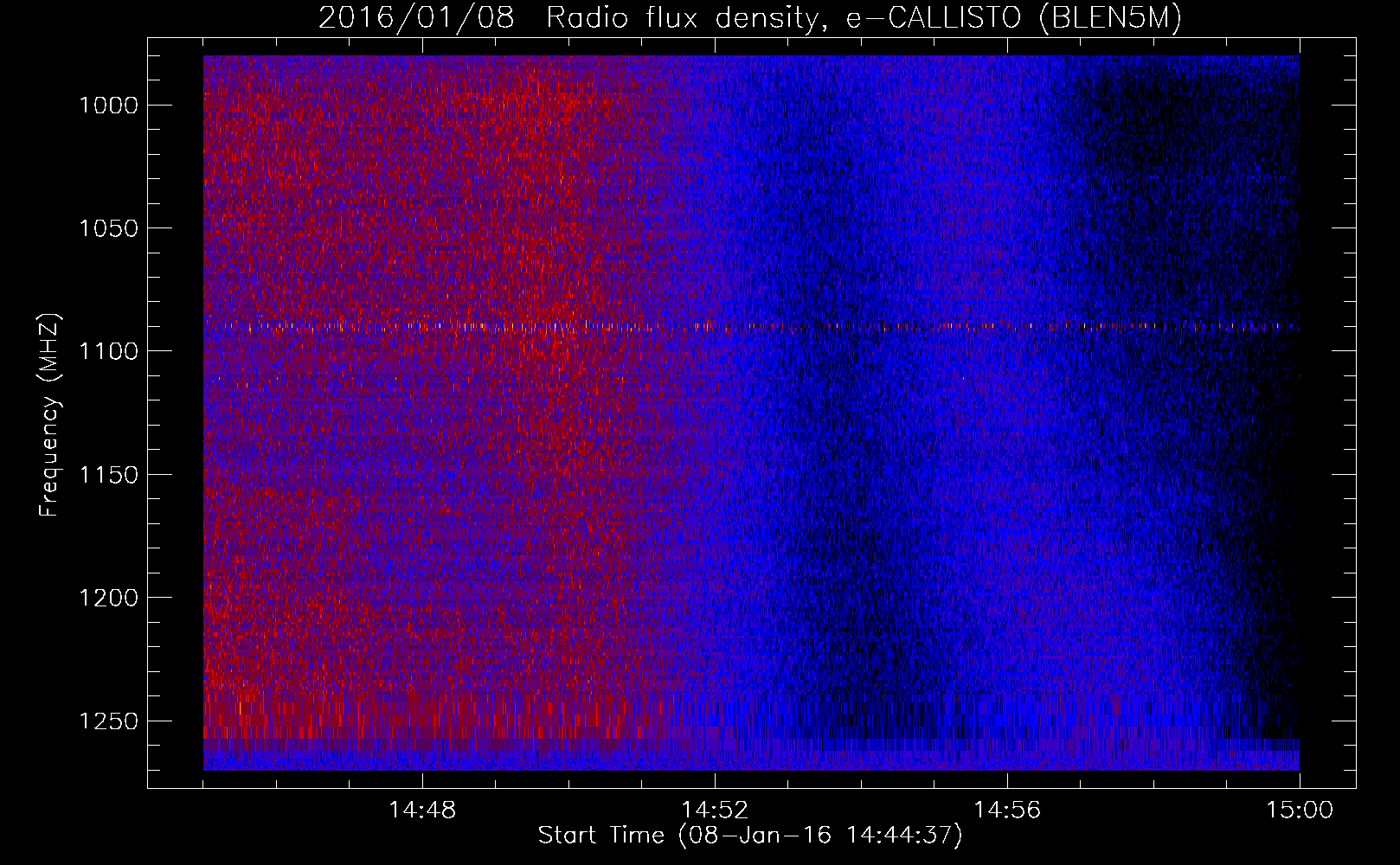This screenshot has height=865, width=1400.
Task: Select the 1200 frequency tick label
Action: point(108,598)
